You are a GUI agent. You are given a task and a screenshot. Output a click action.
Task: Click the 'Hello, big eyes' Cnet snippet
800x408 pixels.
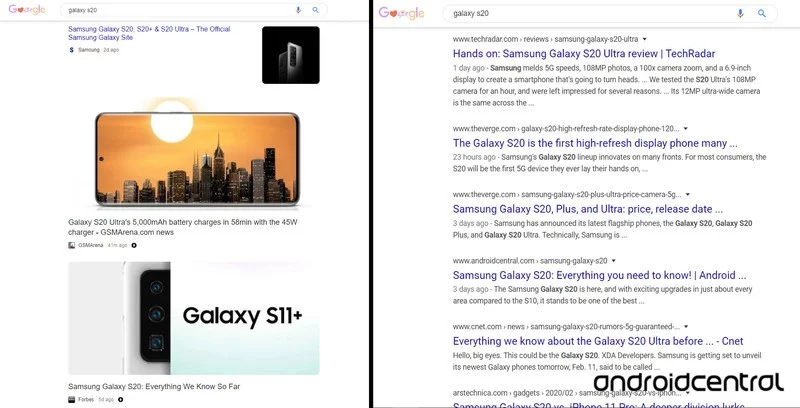tap(607, 361)
